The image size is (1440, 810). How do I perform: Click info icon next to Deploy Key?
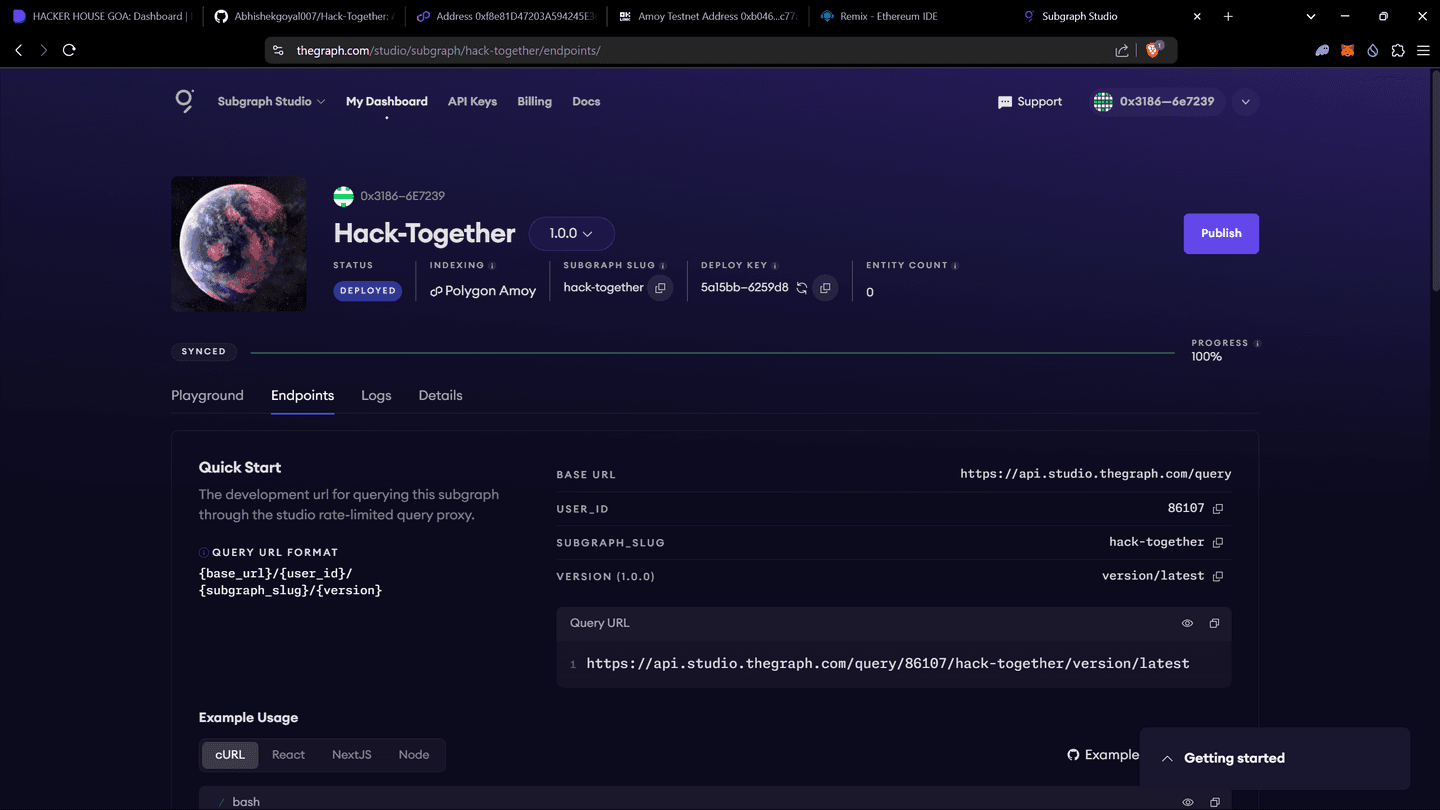(776, 265)
